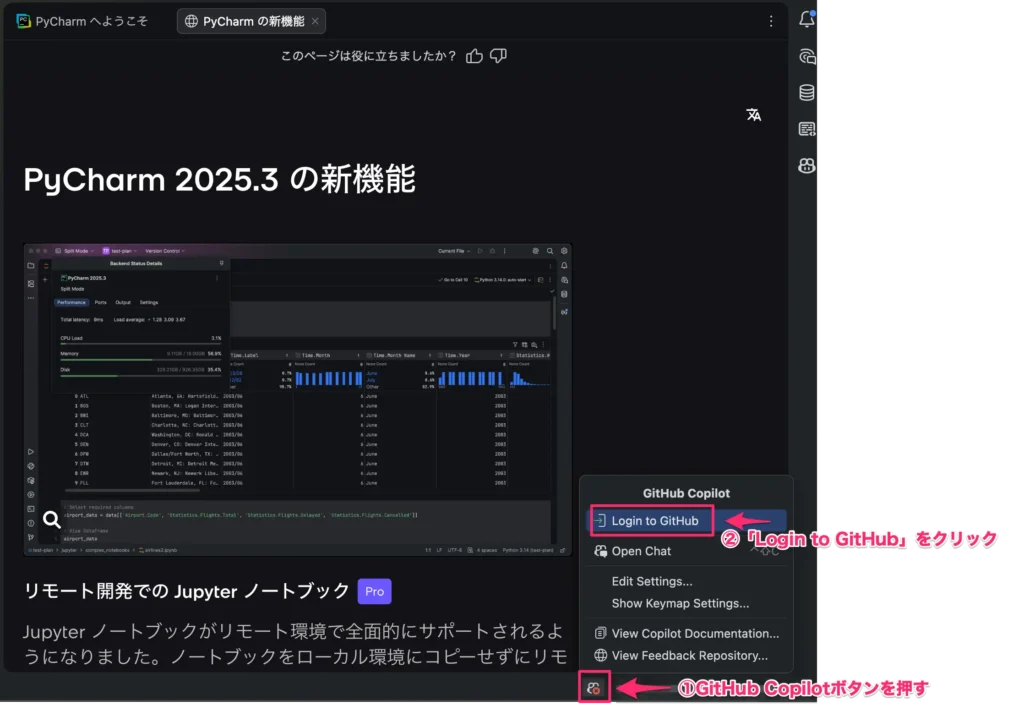Click the fourth sidebar tool window icon

[807, 129]
